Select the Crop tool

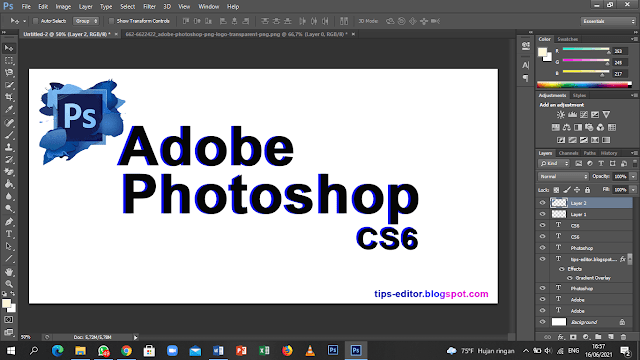pyautogui.click(x=9, y=97)
